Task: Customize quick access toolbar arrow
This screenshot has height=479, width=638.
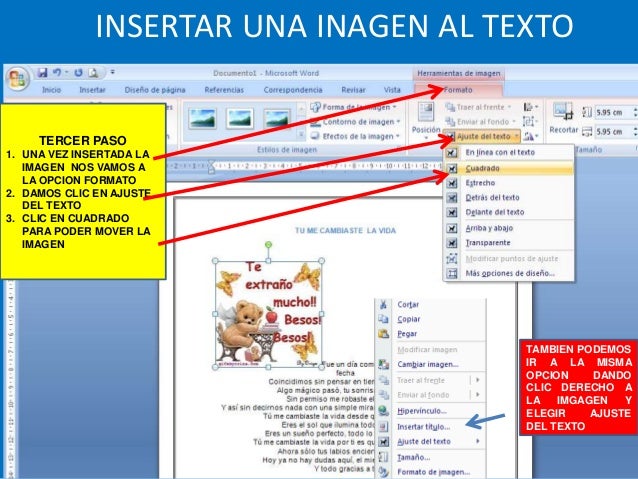Action: coord(112,72)
